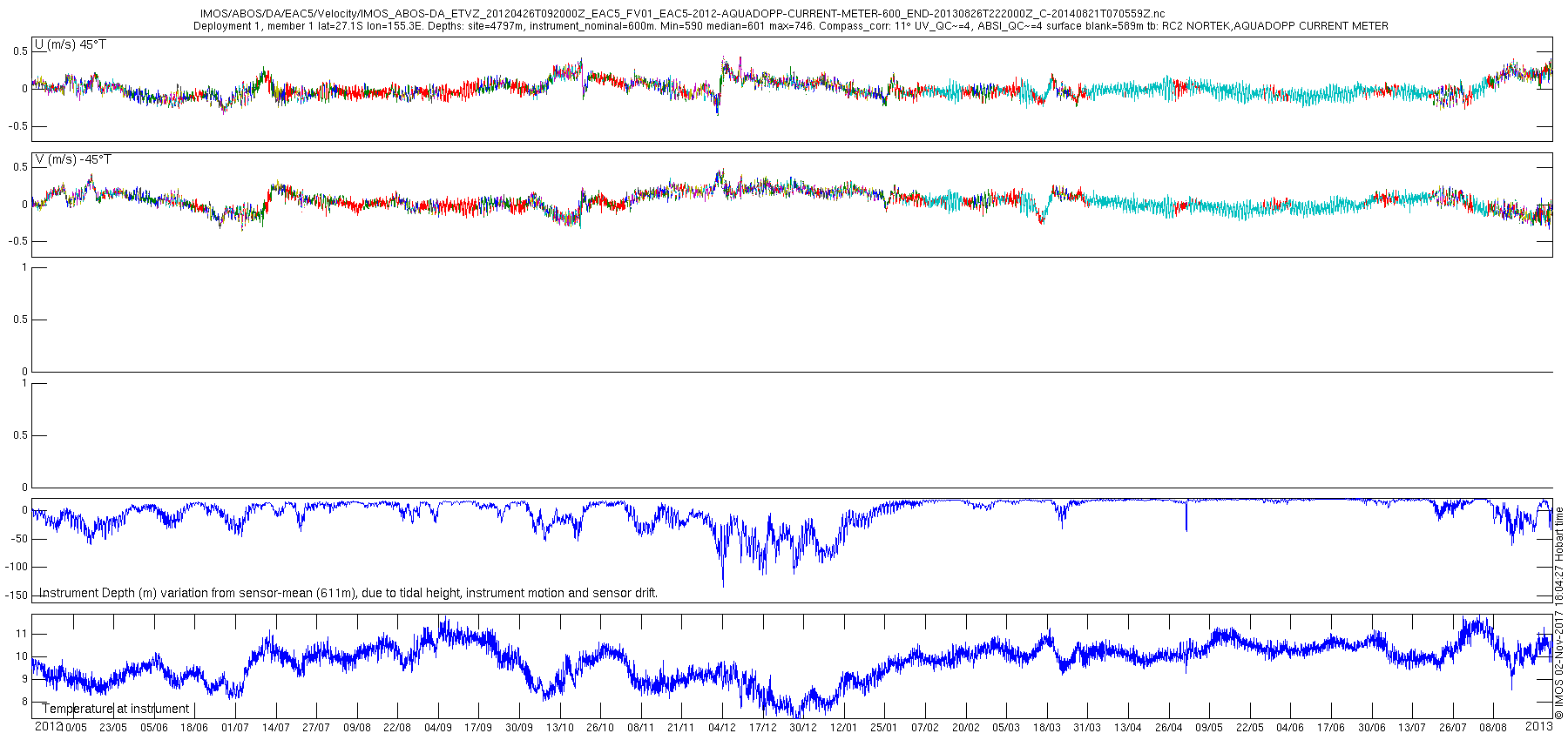Click the '27/07' date tick label
The image size is (1568, 740).
316,728
